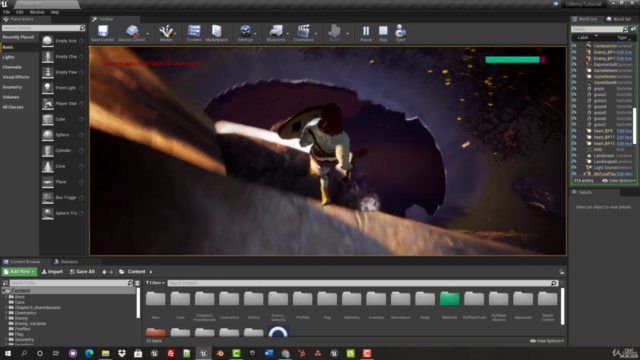The height and width of the screenshot is (360, 640).
Task: Select the Cylinder shape item
Action: (62, 151)
